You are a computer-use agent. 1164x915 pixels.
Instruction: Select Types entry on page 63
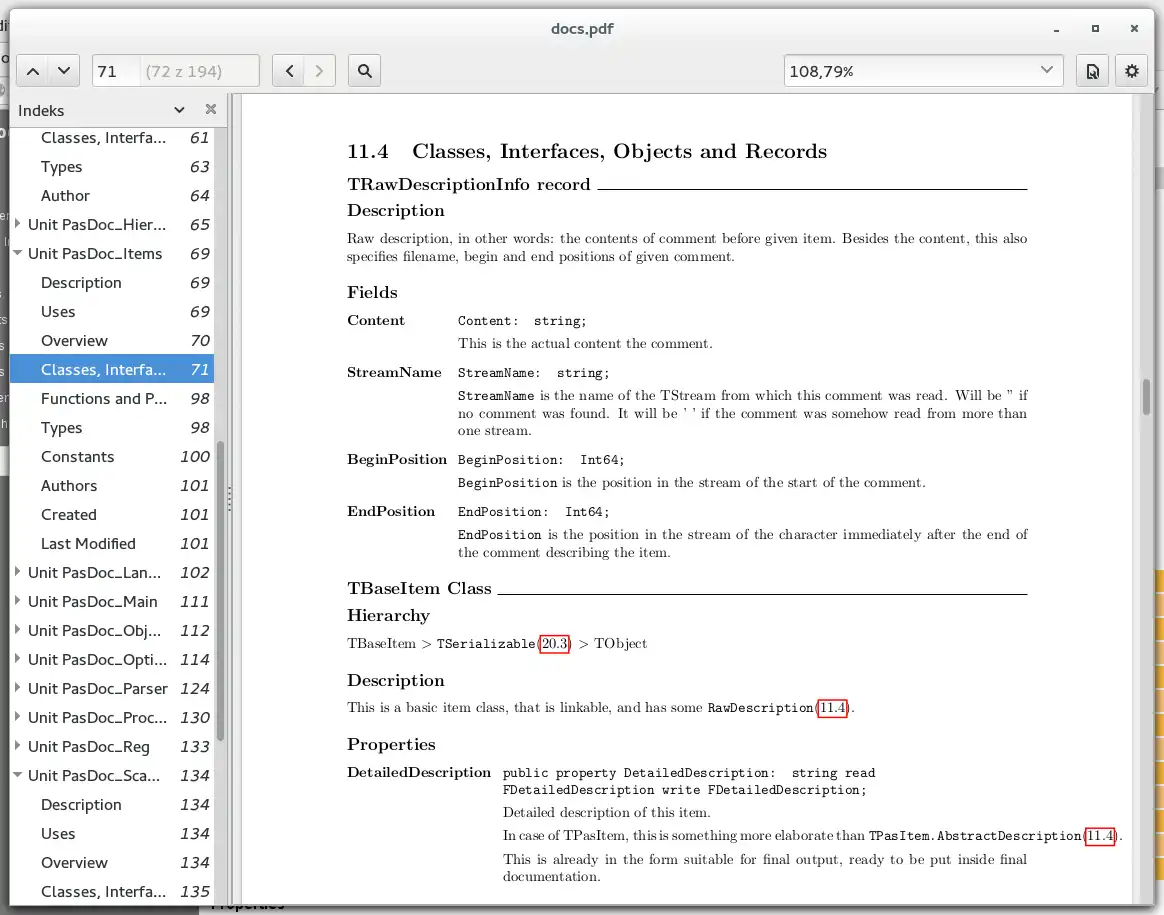coord(112,167)
